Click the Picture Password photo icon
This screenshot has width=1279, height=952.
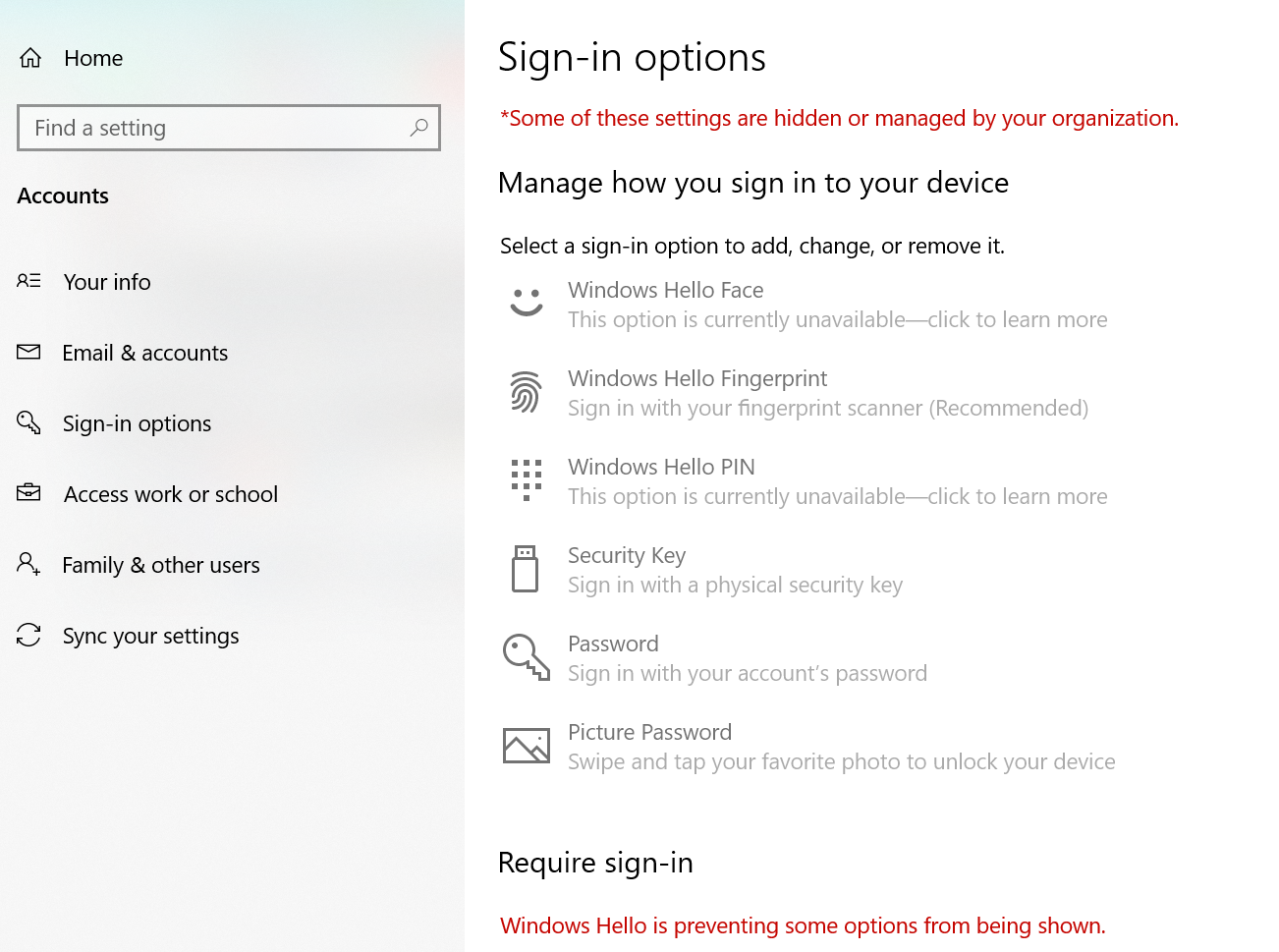(526, 745)
